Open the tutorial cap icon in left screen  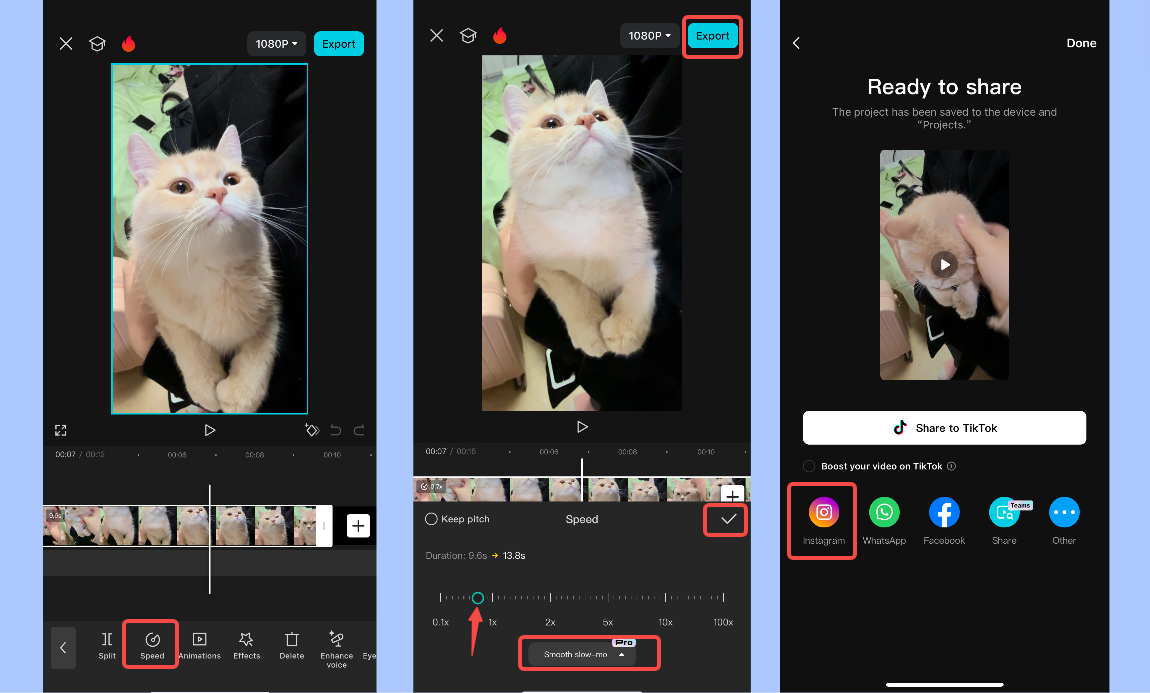coord(97,44)
